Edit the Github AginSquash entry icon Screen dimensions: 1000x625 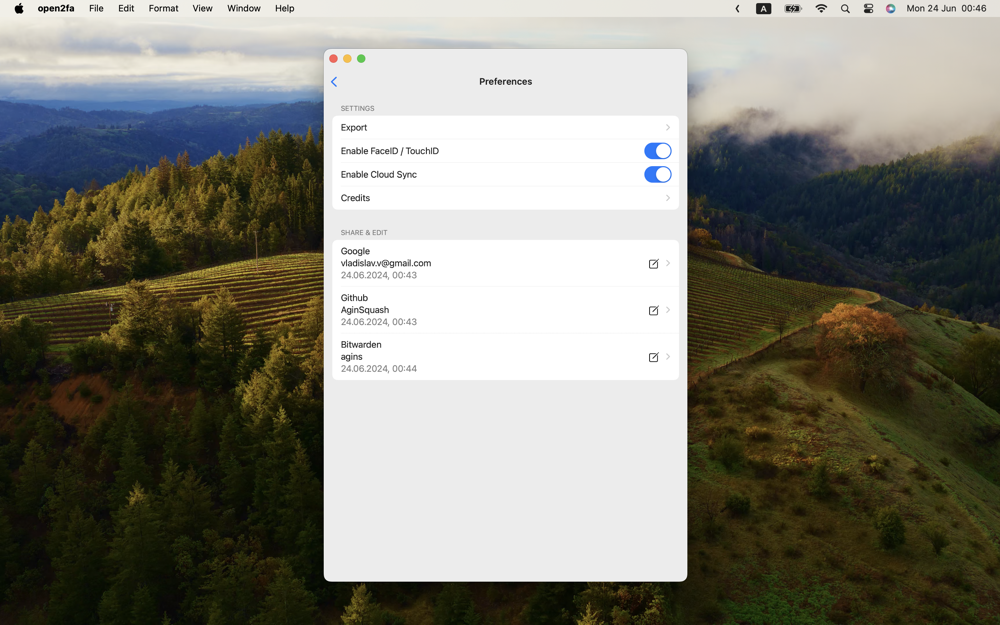click(653, 310)
